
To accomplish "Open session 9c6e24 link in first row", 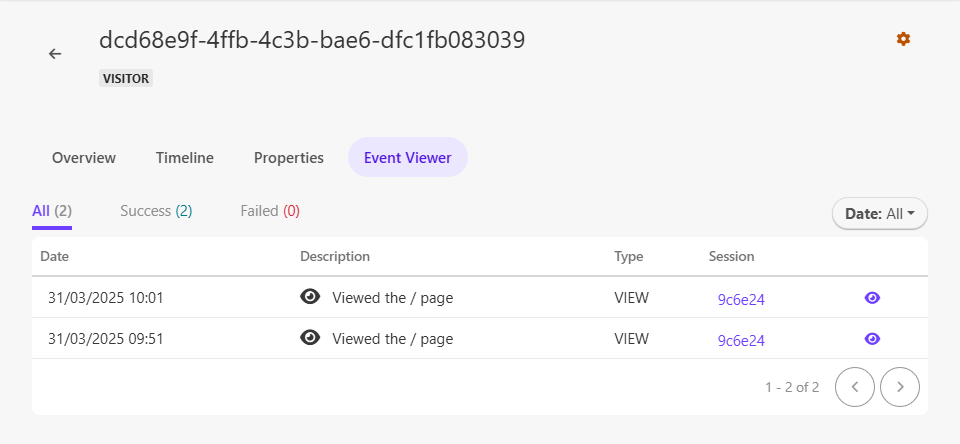I will 741,299.
